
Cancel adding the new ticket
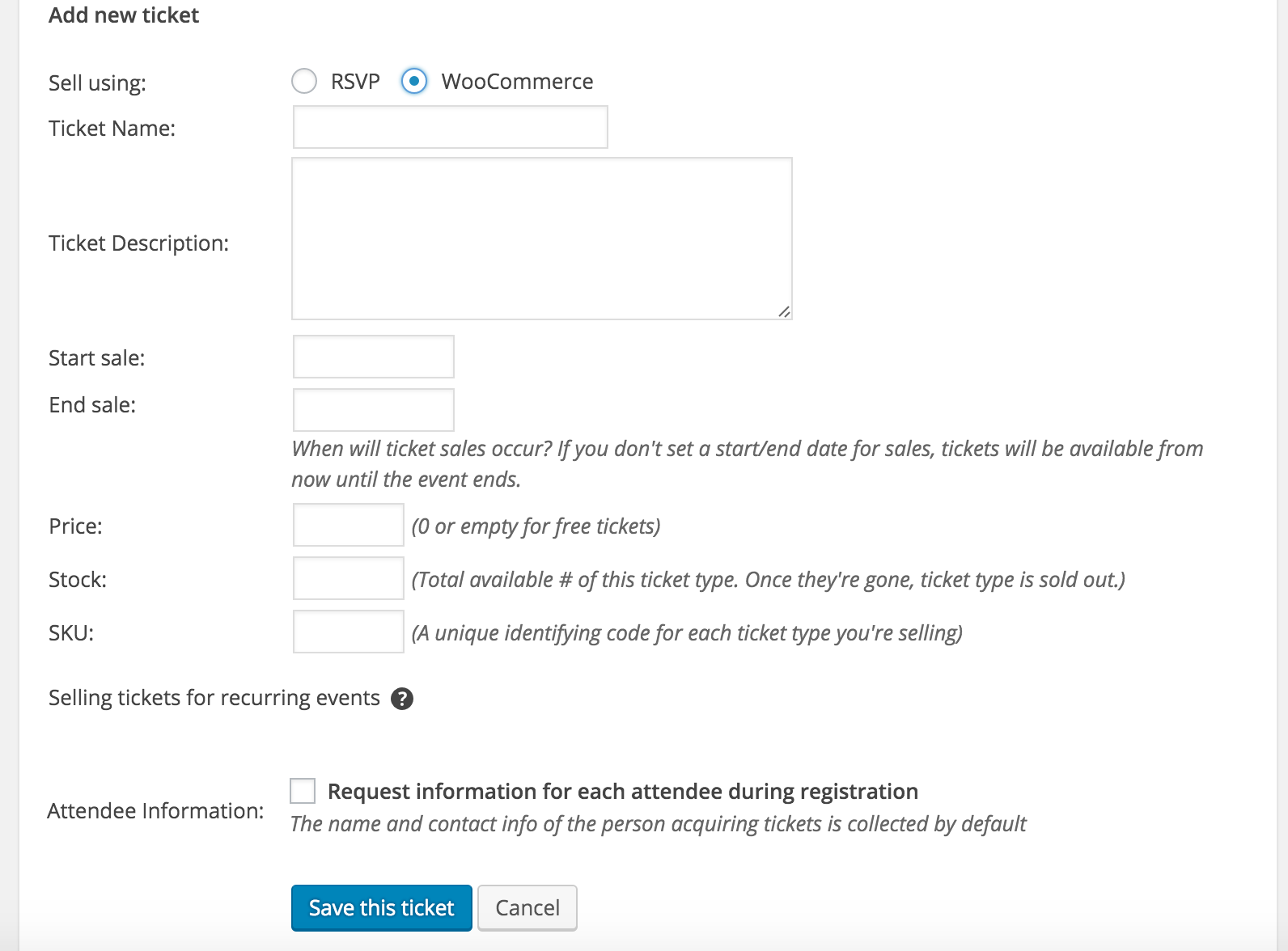pos(527,908)
